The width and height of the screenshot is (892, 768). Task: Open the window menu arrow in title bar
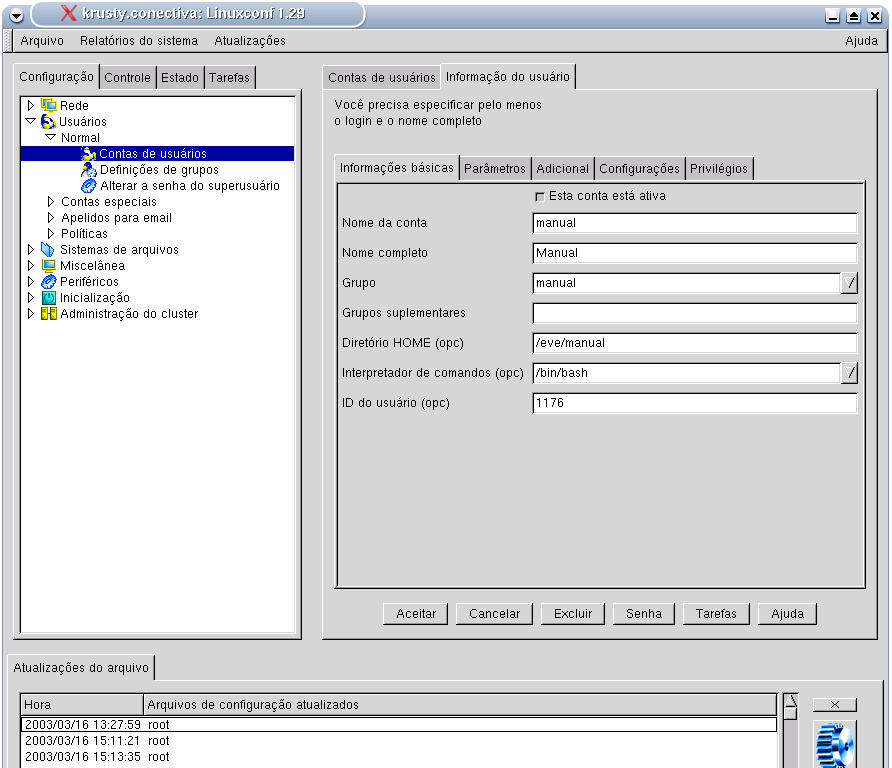(16, 15)
